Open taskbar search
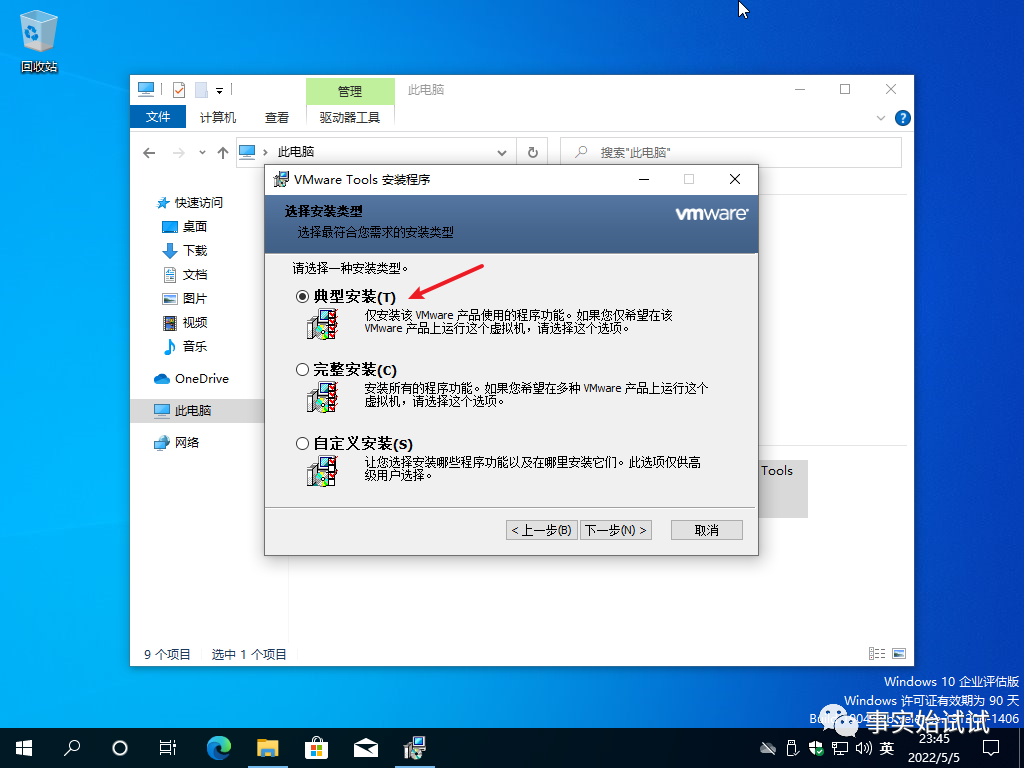Viewport: 1024px width, 768px height. [x=72, y=748]
